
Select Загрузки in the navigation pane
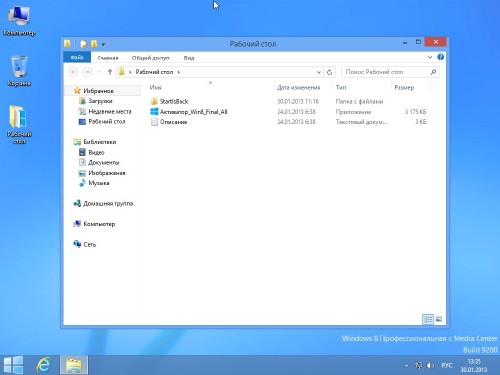tap(100, 101)
